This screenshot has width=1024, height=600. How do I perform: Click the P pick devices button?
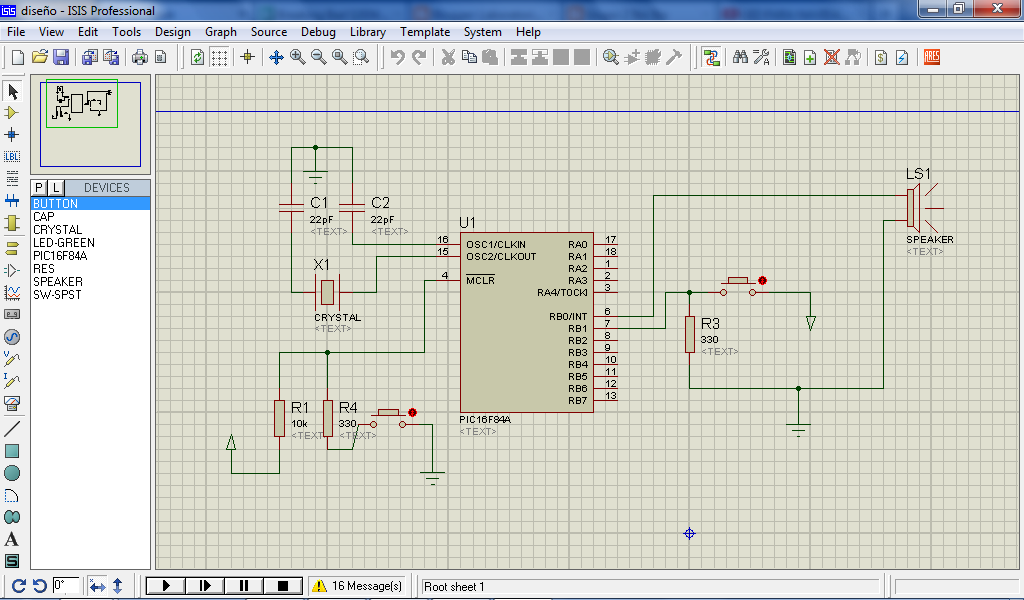39,187
